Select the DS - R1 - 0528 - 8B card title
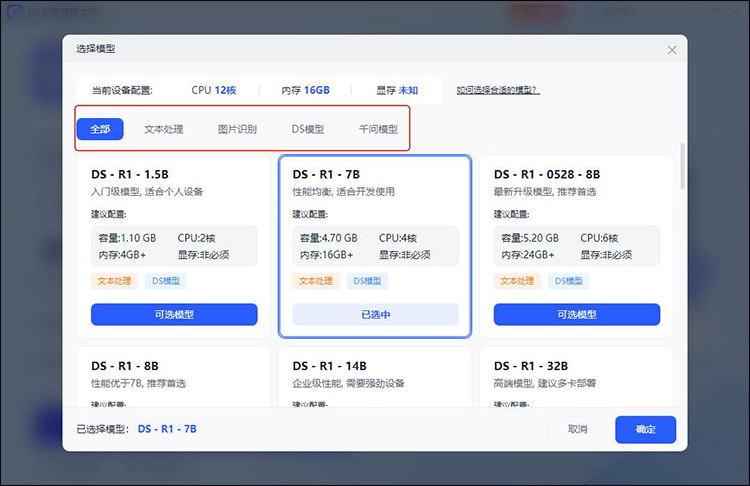750x486 pixels. click(547, 174)
